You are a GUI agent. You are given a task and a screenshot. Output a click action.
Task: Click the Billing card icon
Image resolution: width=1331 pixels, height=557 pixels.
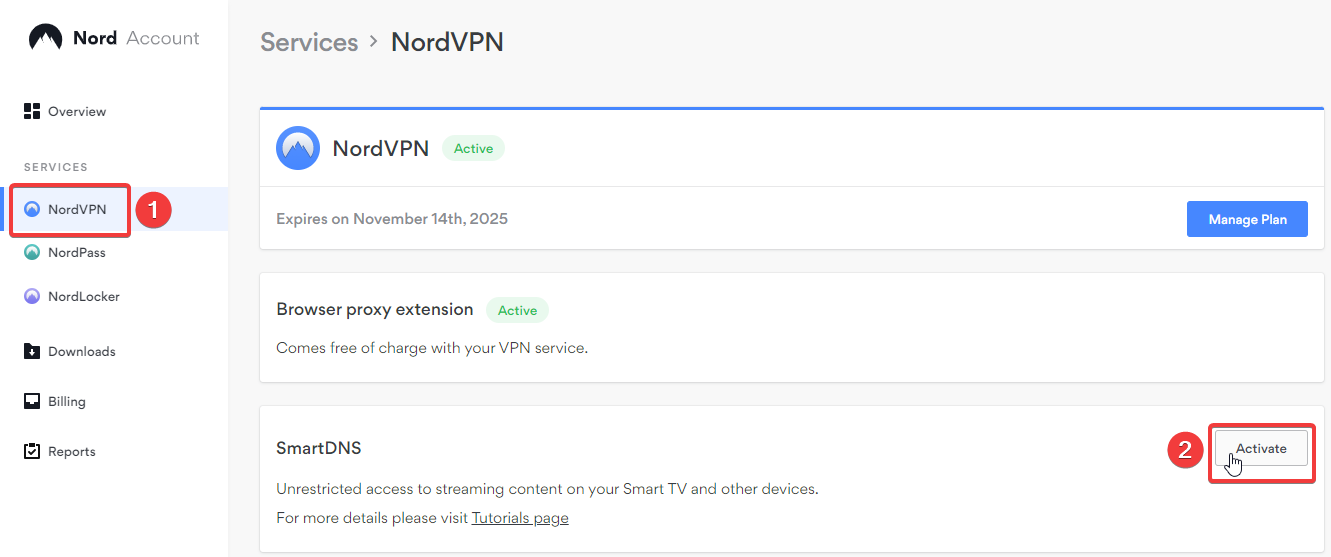32,401
